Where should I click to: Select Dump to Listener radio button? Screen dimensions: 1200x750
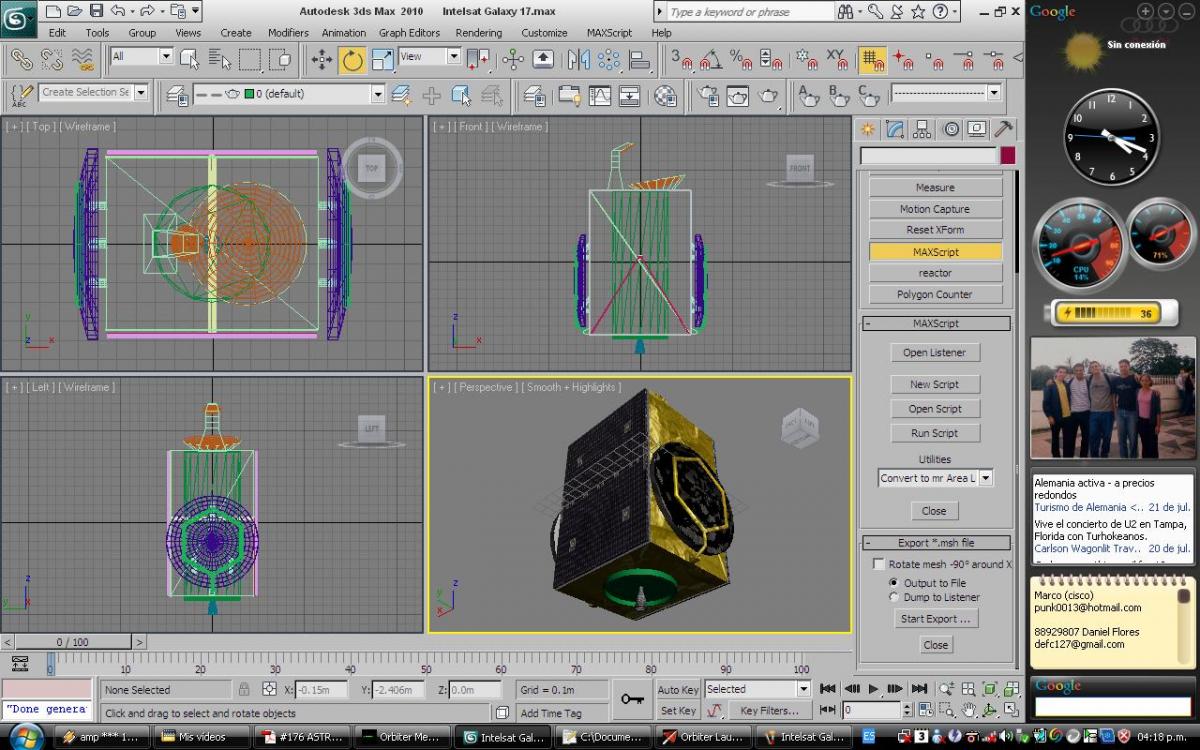pyautogui.click(x=894, y=597)
